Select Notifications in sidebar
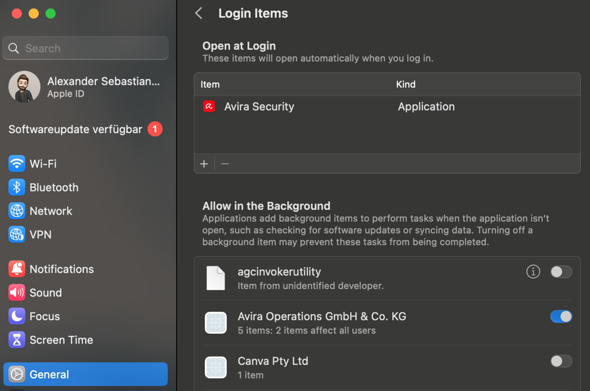The width and height of the screenshot is (590, 391). pos(62,269)
